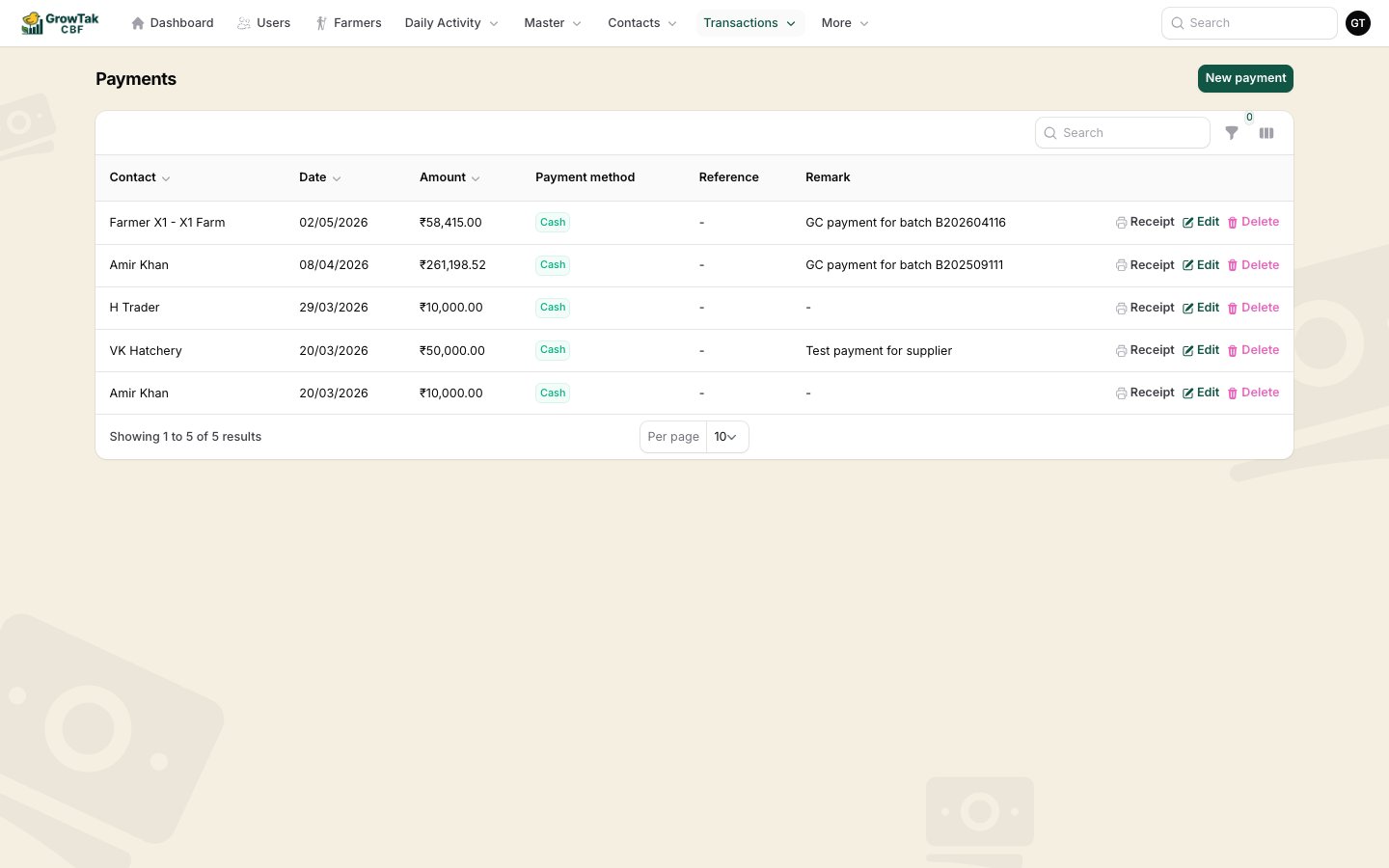Click Receipt for the ₹261,198.52 payment

pos(1145,265)
